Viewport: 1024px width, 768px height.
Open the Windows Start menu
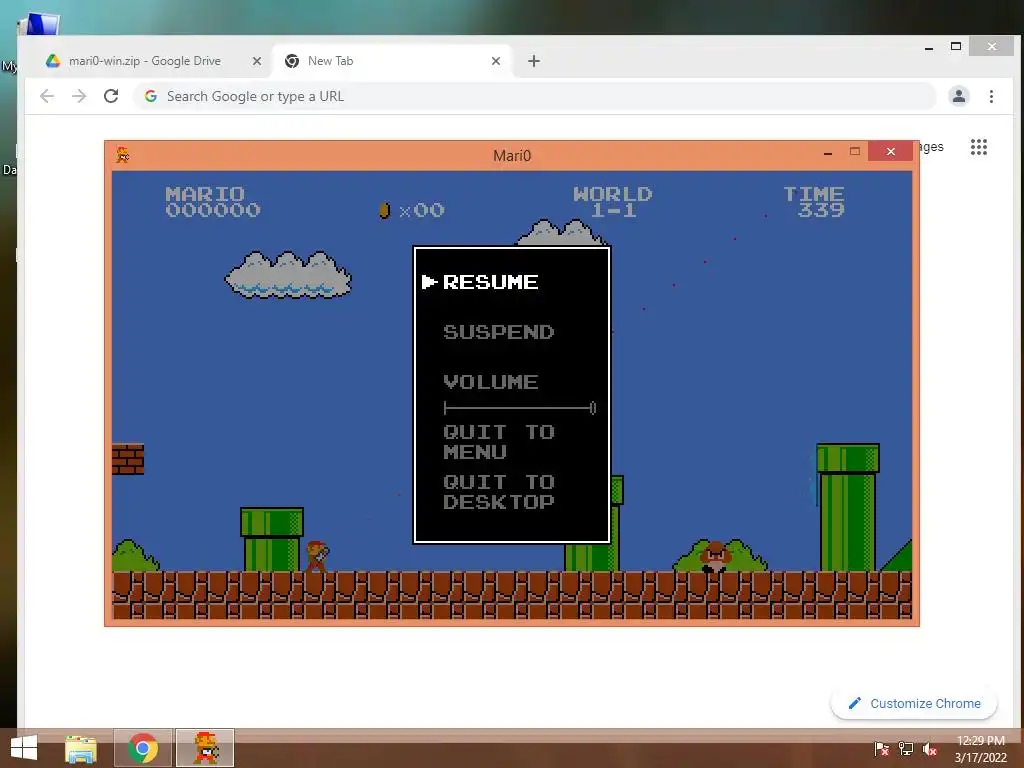coord(24,748)
